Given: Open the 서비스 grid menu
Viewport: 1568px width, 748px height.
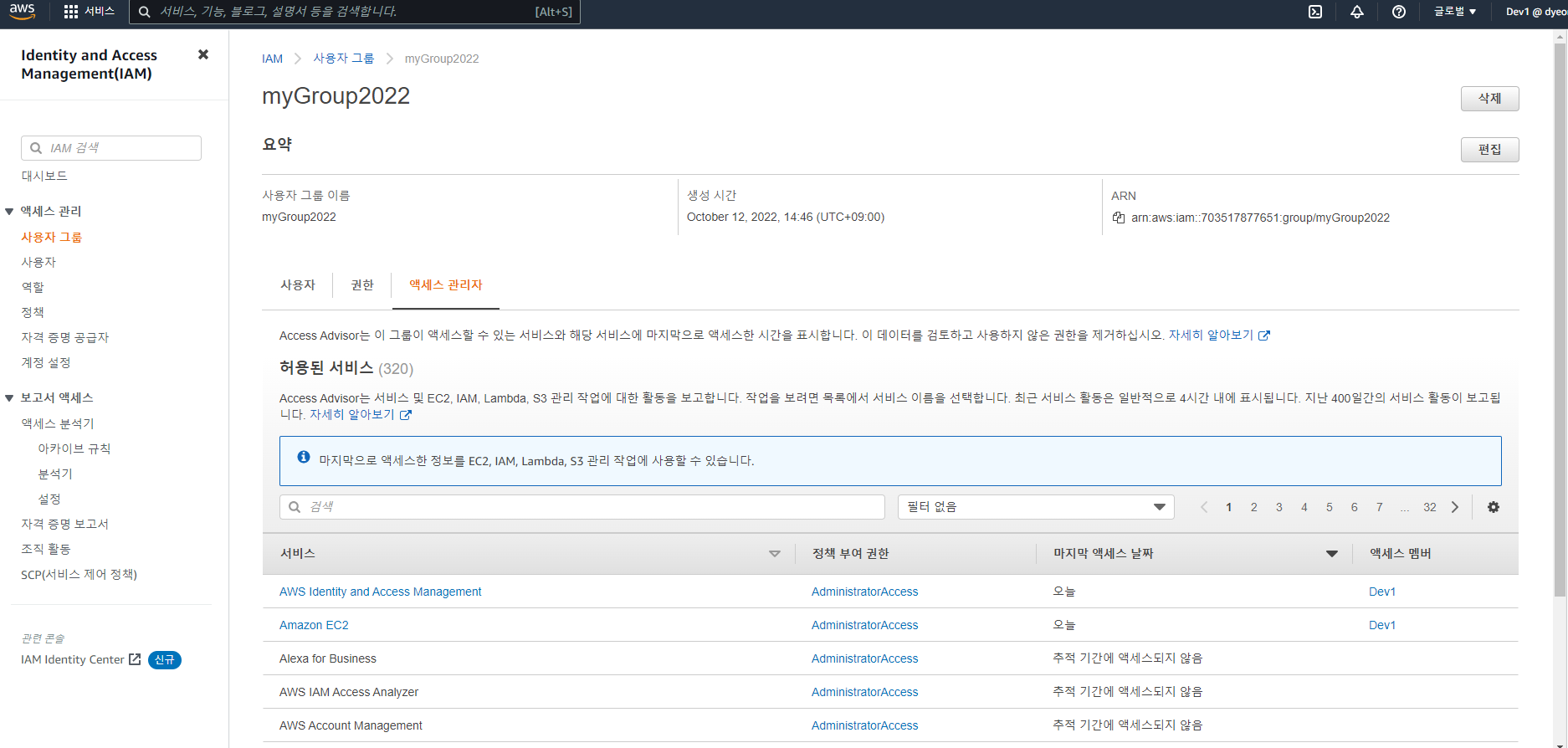Looking at the screenshot, I should coord(89,12).
